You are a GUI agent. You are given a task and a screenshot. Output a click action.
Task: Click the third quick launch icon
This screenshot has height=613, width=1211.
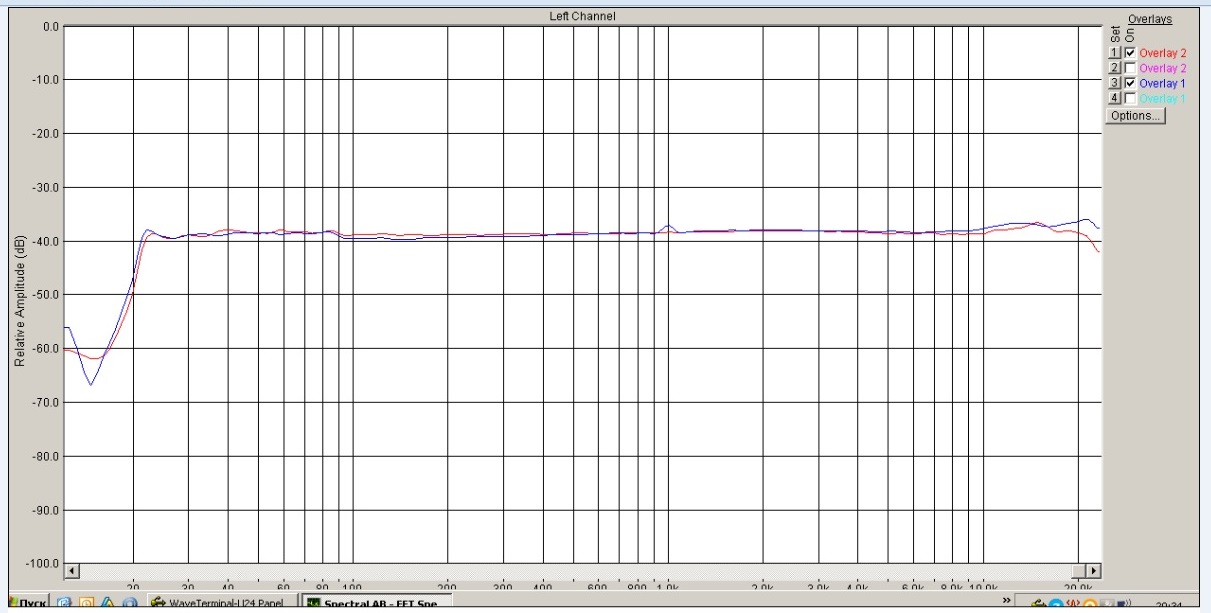[x=107, y=604]
